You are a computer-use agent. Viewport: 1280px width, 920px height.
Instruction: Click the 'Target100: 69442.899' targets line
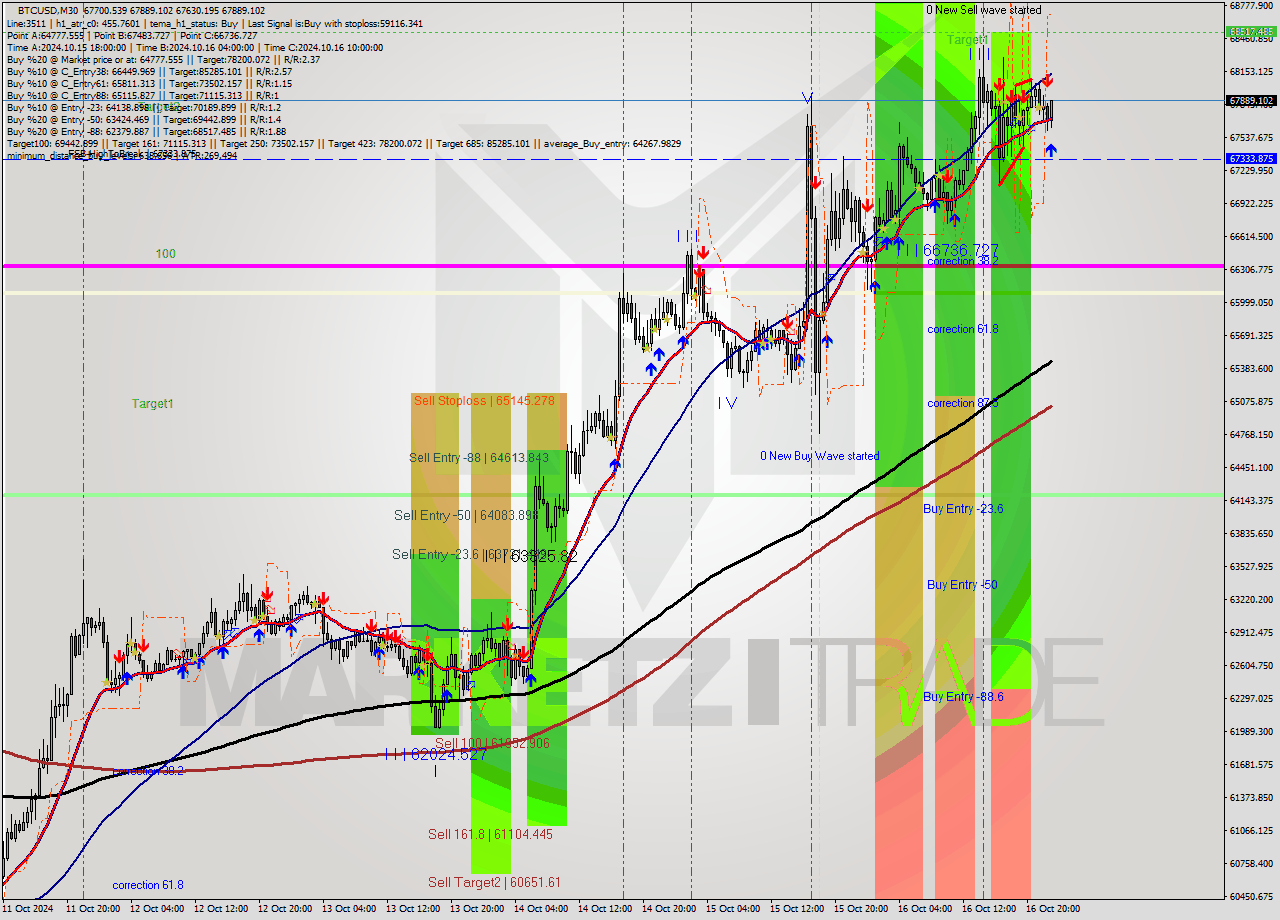[x=343, y=143]
